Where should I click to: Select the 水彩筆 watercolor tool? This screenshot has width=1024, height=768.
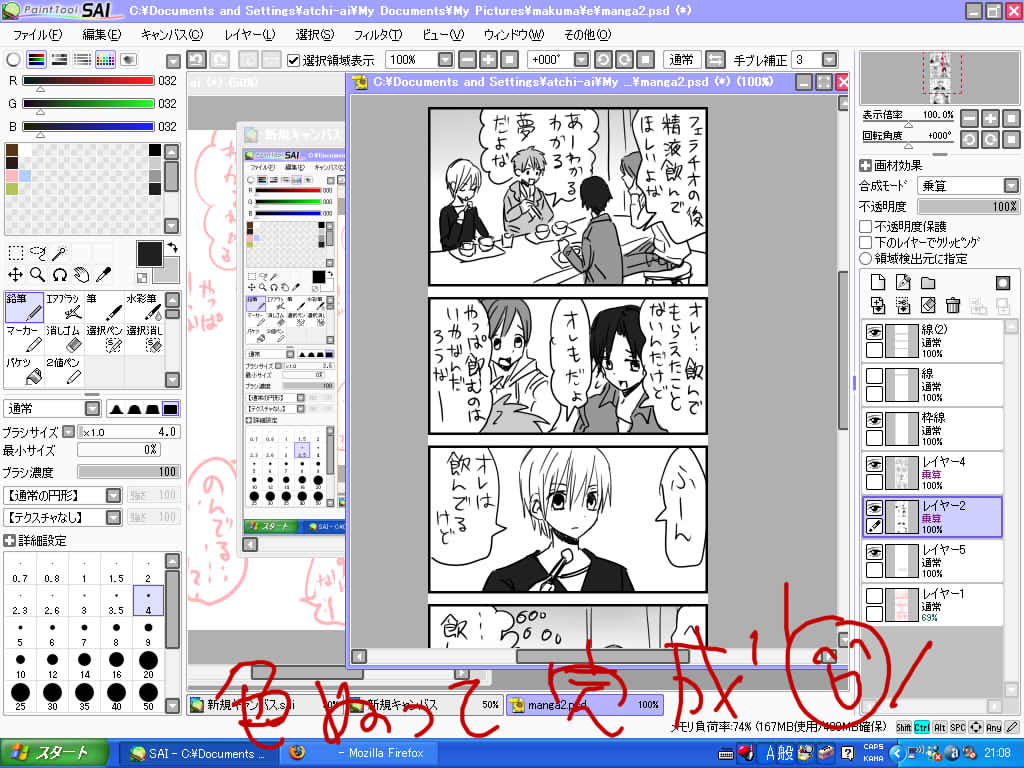point(144,307)
